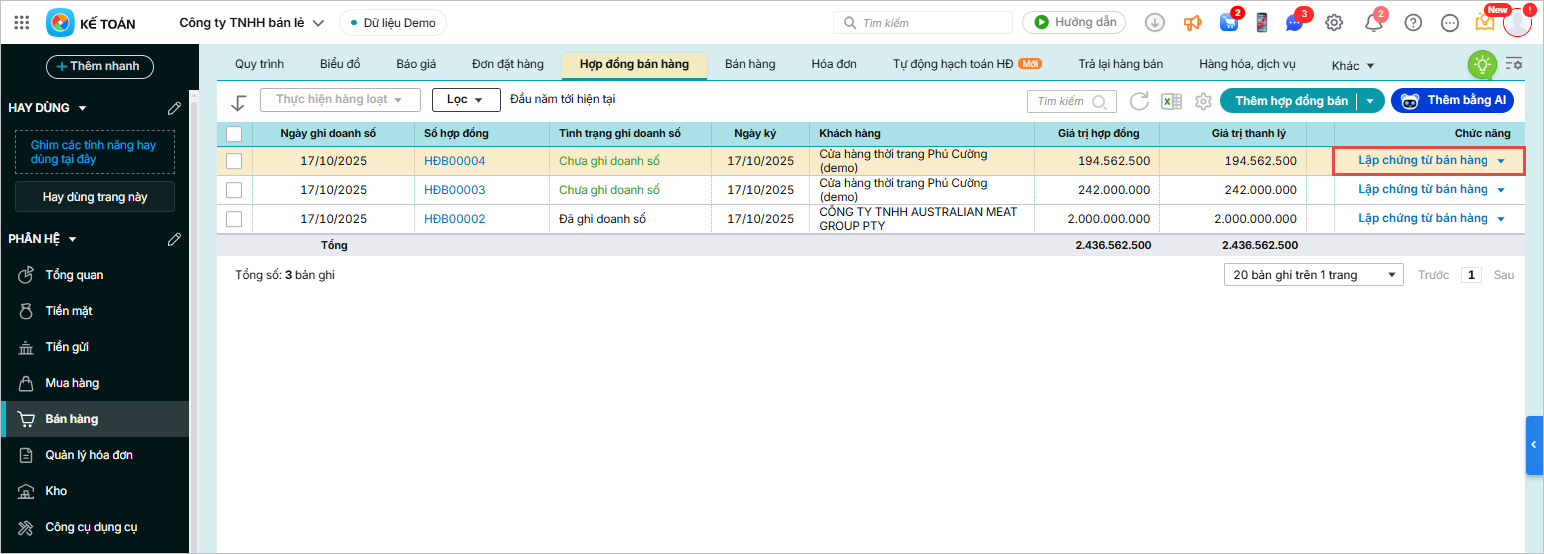The width and height of the screenshot is (1544, 554).
Task: Select the checkbox for contract HĐB00002
Action: click(x=234, y=219)
